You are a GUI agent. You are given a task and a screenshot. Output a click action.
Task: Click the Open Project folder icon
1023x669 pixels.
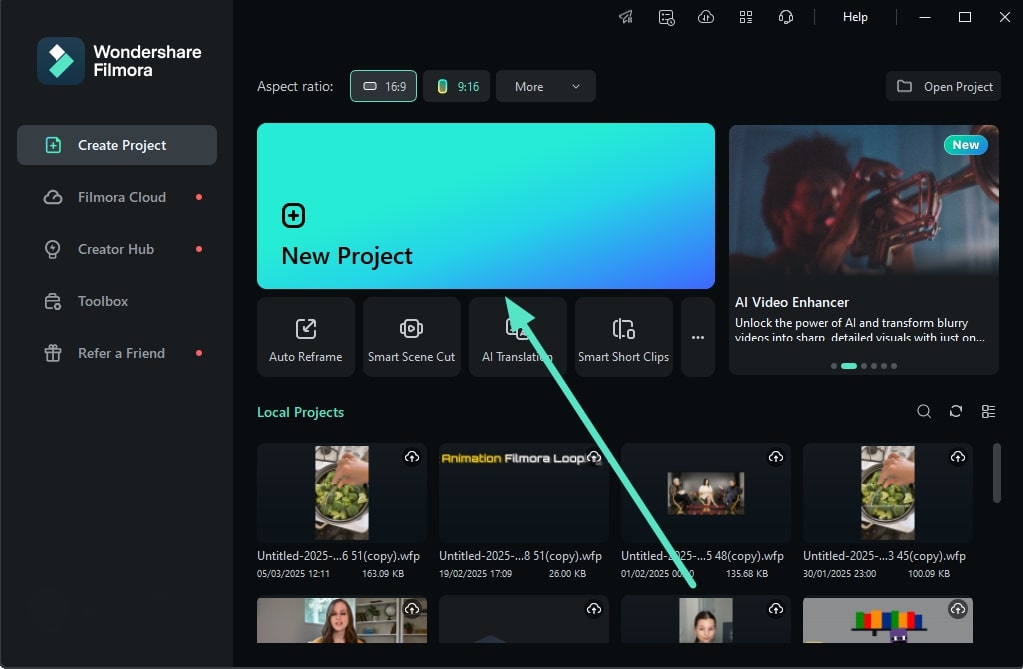[x=904, y=86]
